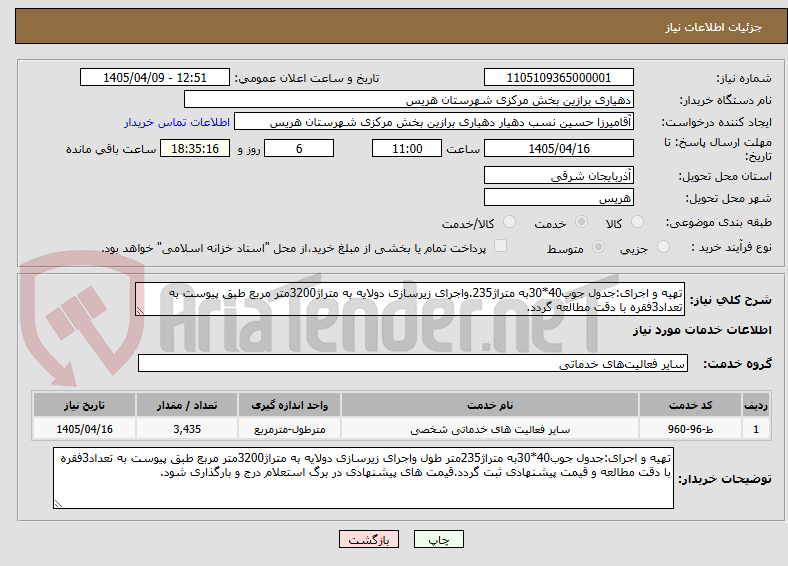Click the delivery city field هریس
The image size is (788, 566).
pos(558,198)
